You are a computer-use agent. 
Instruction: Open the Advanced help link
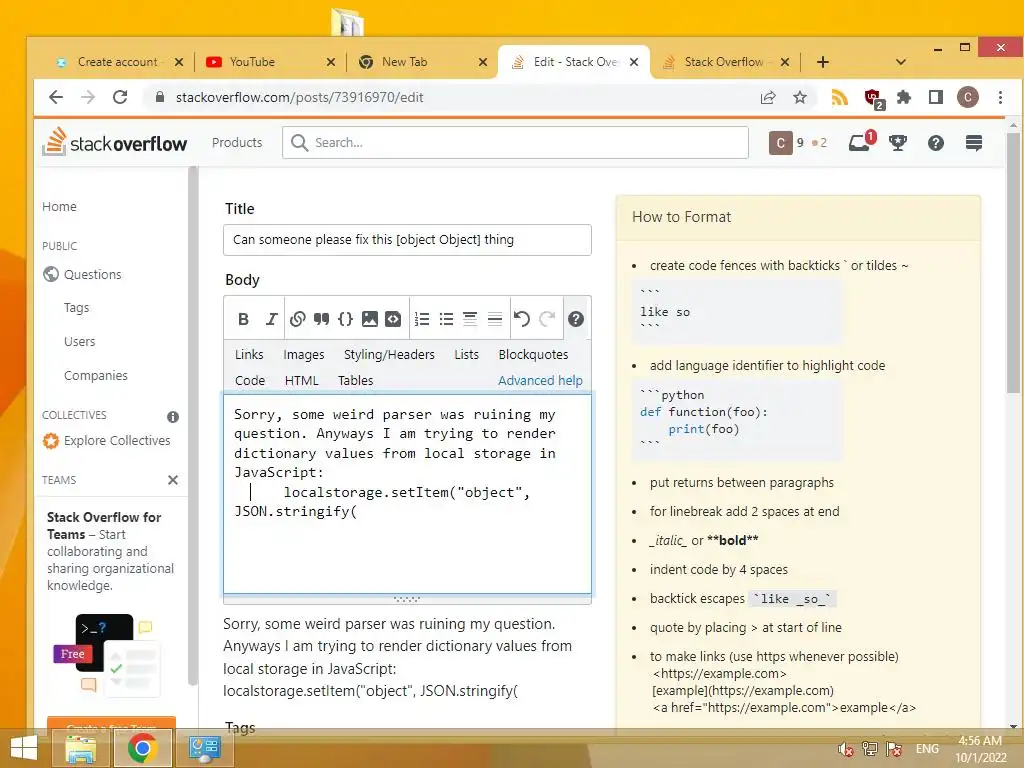[x=540, y=380]
